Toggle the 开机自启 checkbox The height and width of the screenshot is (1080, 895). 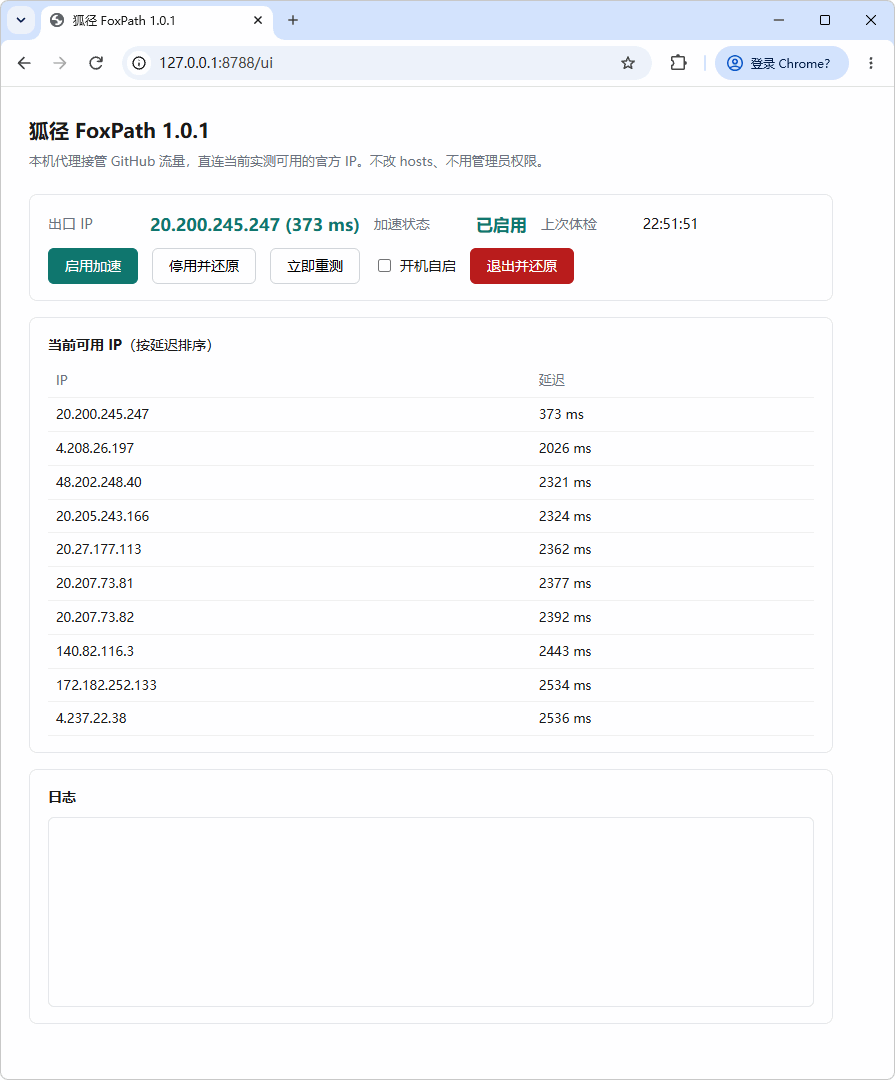coord(384,266)
